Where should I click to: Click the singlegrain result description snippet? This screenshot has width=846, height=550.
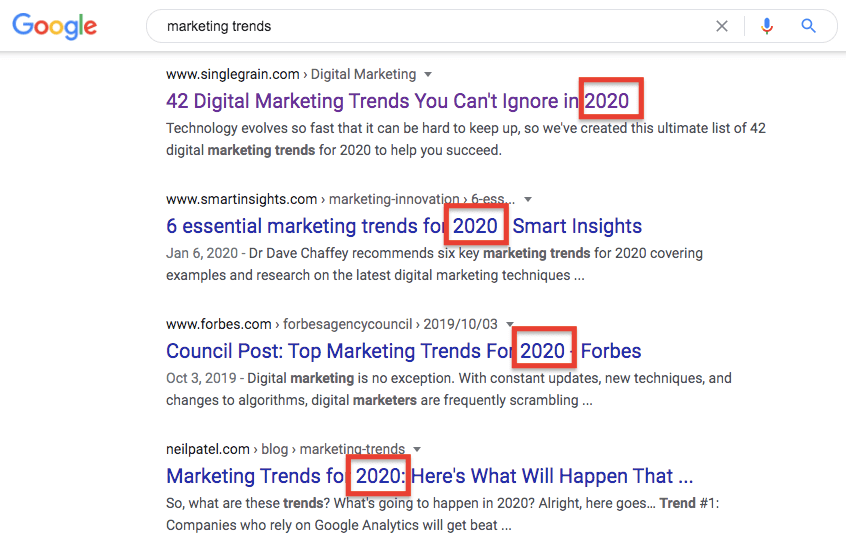(x=466, y=139)
